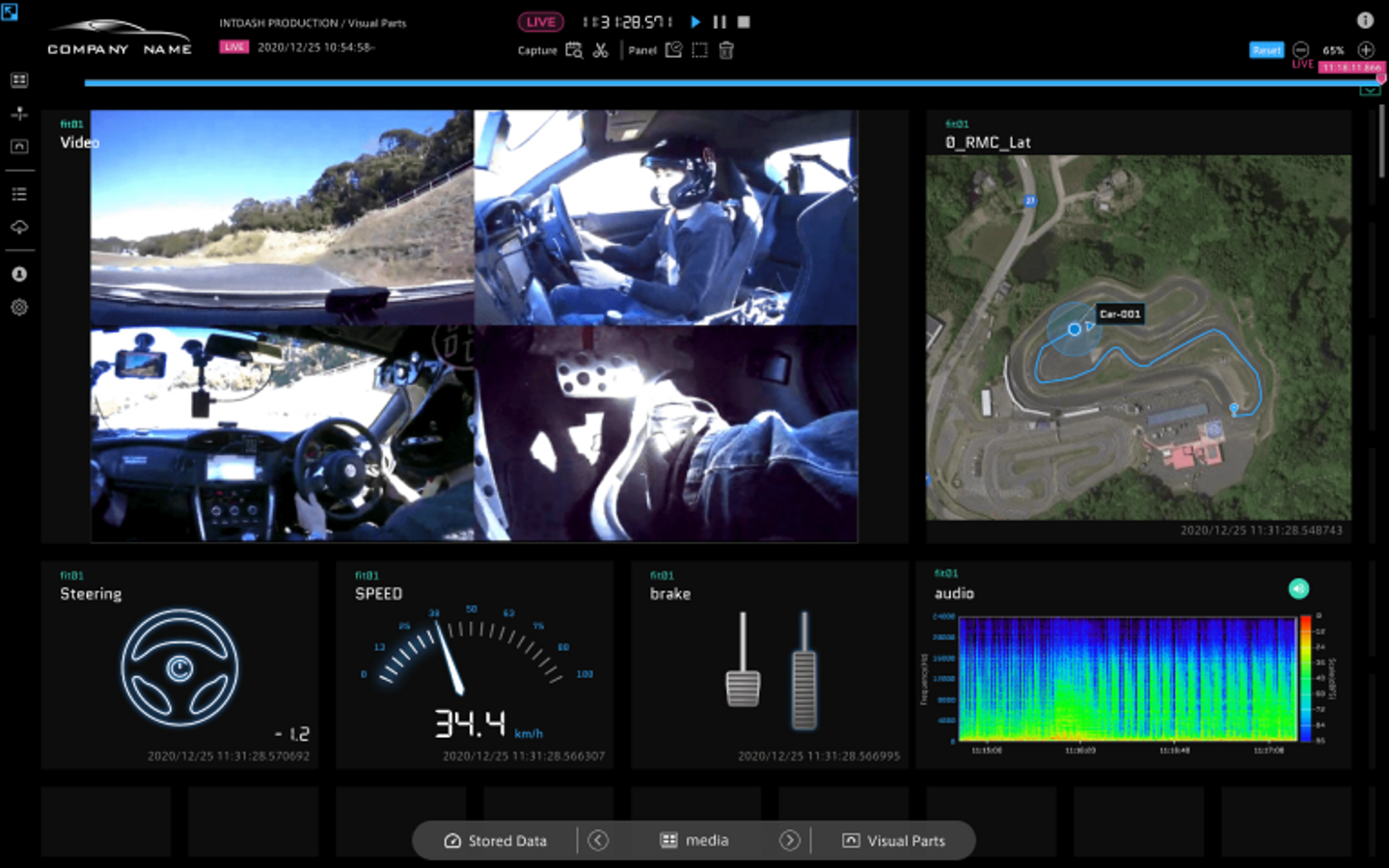Viewport: 1389px width, 868px height.
Task: Select the media tab in bottom bar
Action: tap(694, 841)
